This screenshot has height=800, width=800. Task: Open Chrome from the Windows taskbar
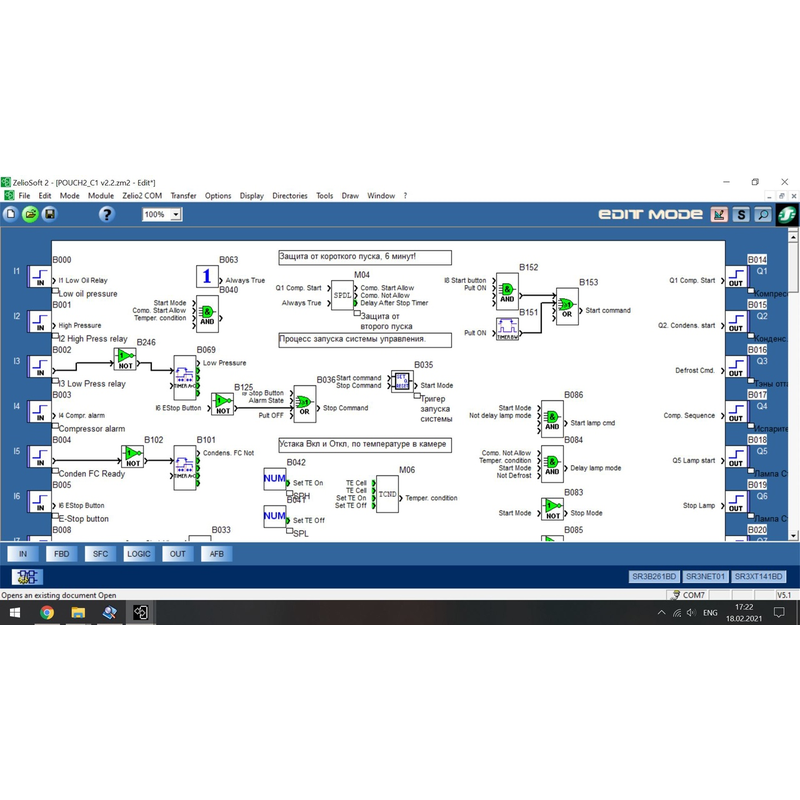click(x=47, y=613)
